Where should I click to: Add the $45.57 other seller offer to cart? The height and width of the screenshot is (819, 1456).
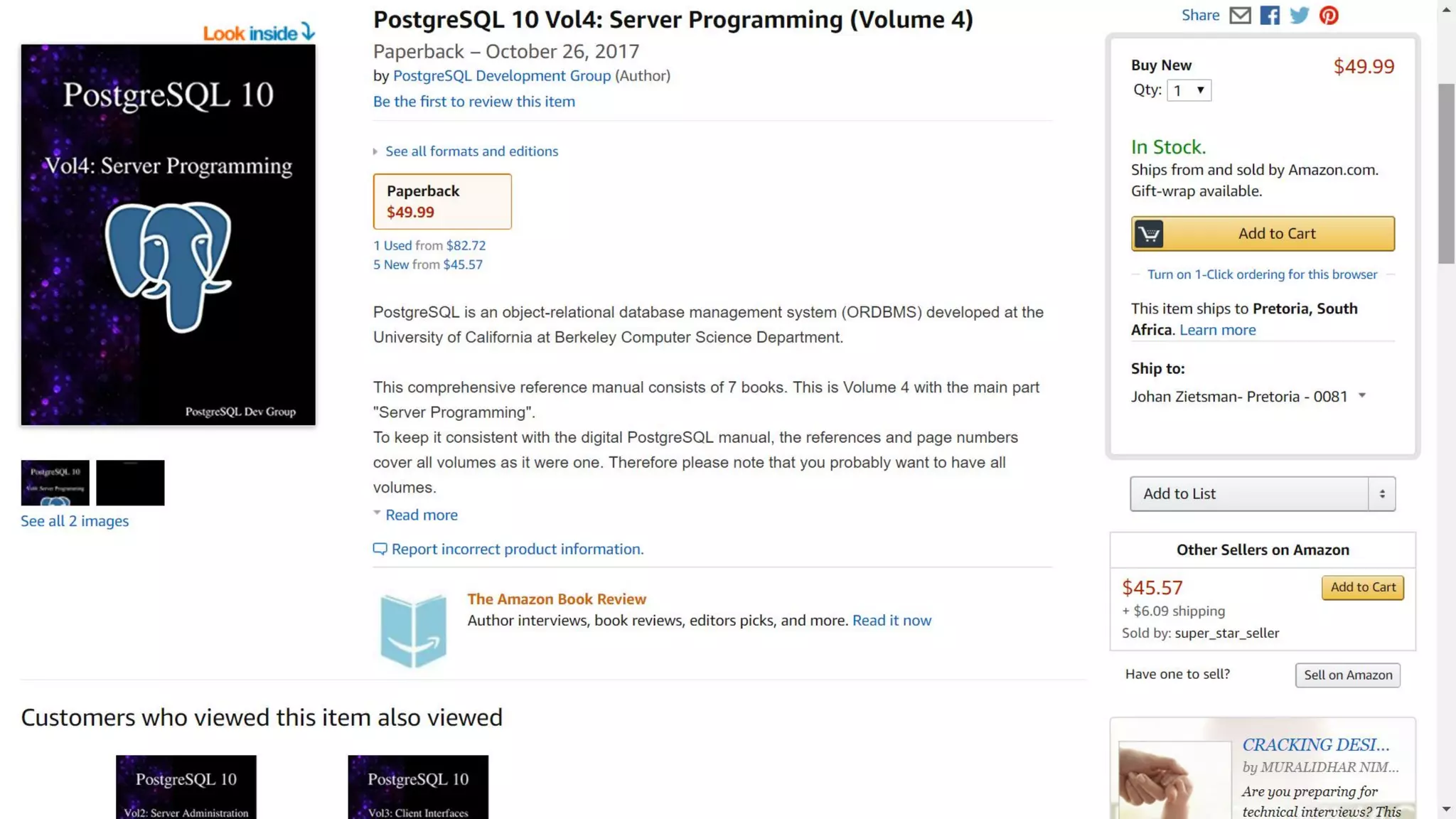pyautogui.click(x=1362, y=587)
